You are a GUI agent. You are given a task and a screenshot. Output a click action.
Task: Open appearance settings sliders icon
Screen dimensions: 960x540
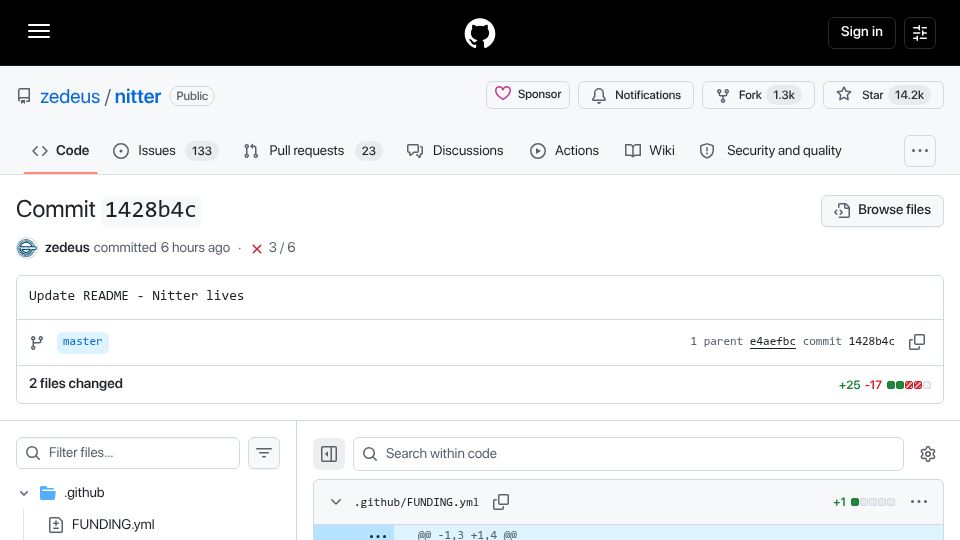[x=920, y=32]
